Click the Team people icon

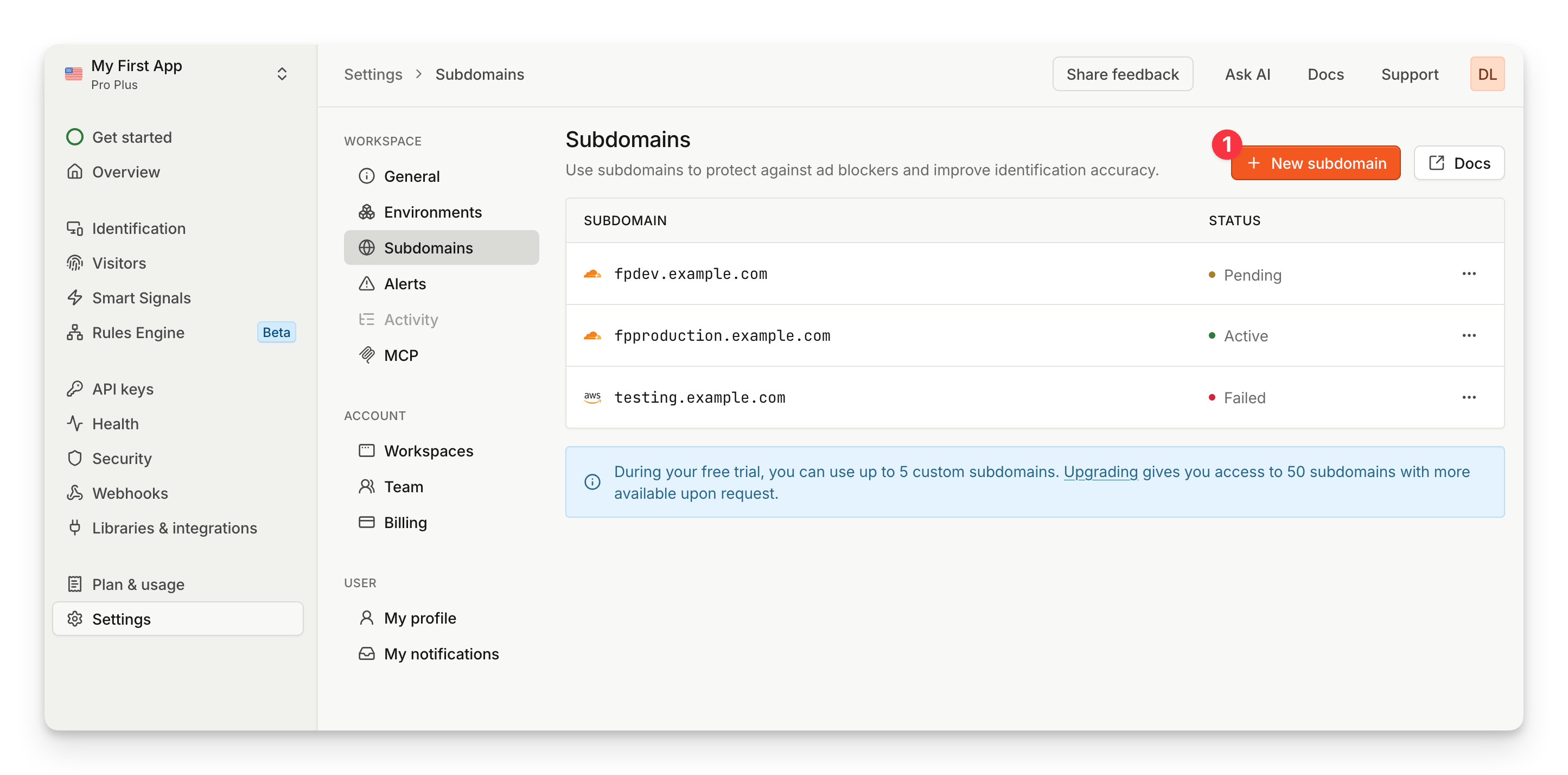pos(366,486)
